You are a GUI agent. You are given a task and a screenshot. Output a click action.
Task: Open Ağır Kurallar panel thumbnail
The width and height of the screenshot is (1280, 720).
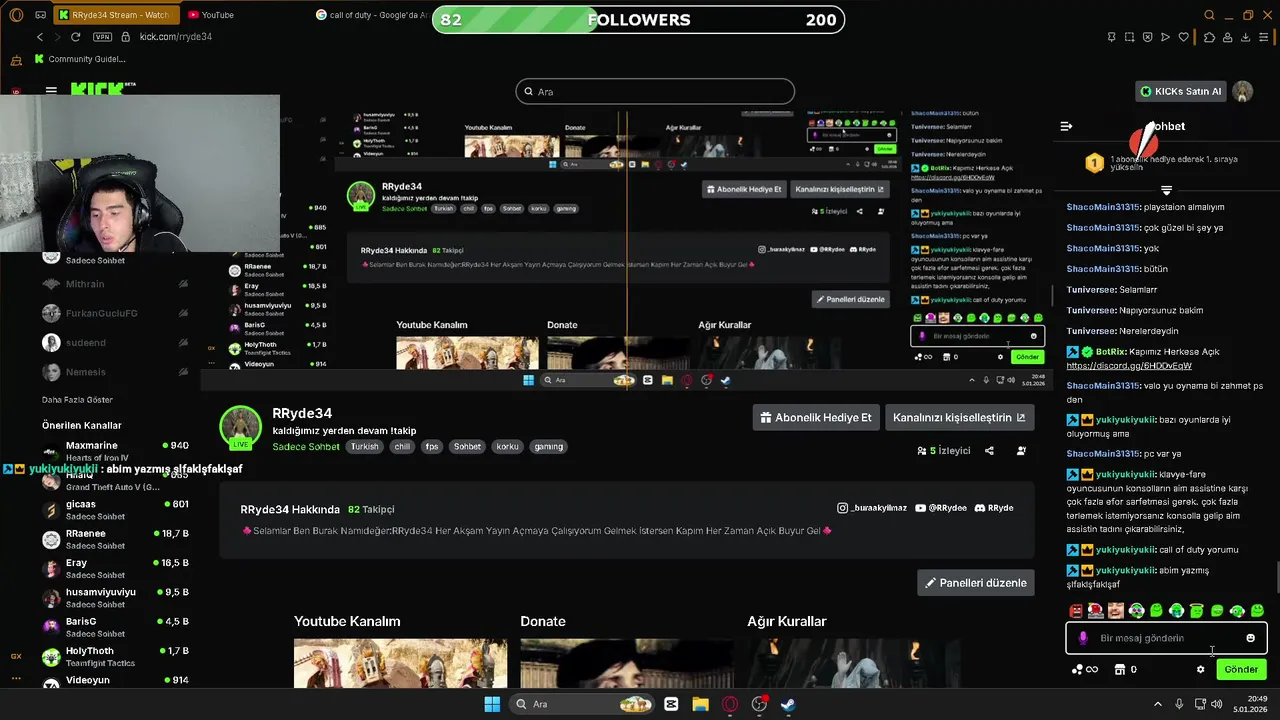click(x=853, y=663)
